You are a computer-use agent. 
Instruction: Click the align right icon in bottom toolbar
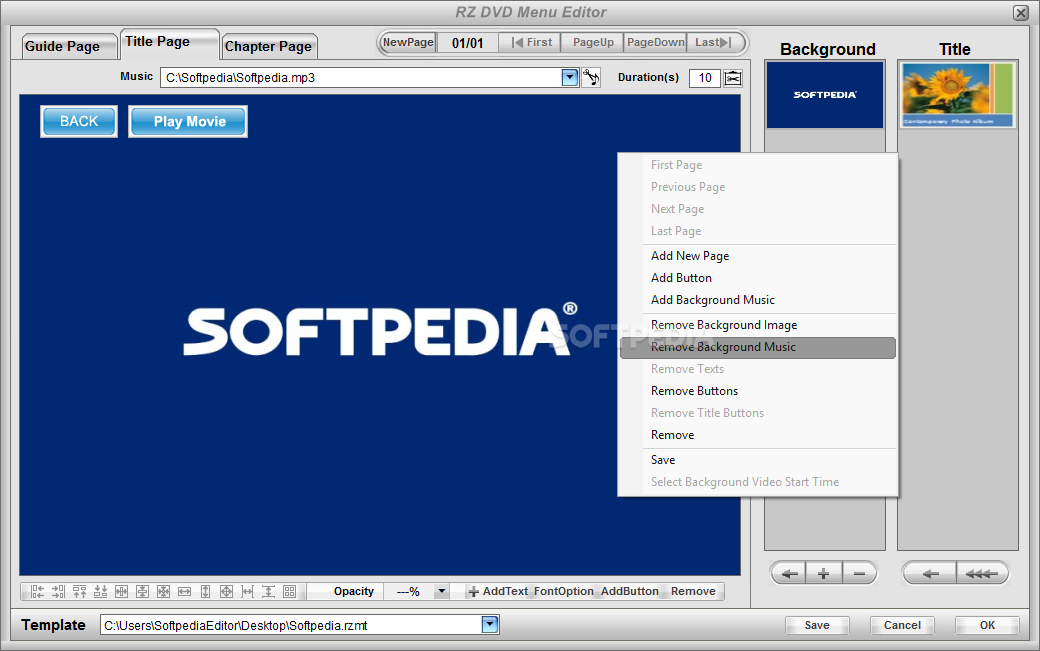58,591
